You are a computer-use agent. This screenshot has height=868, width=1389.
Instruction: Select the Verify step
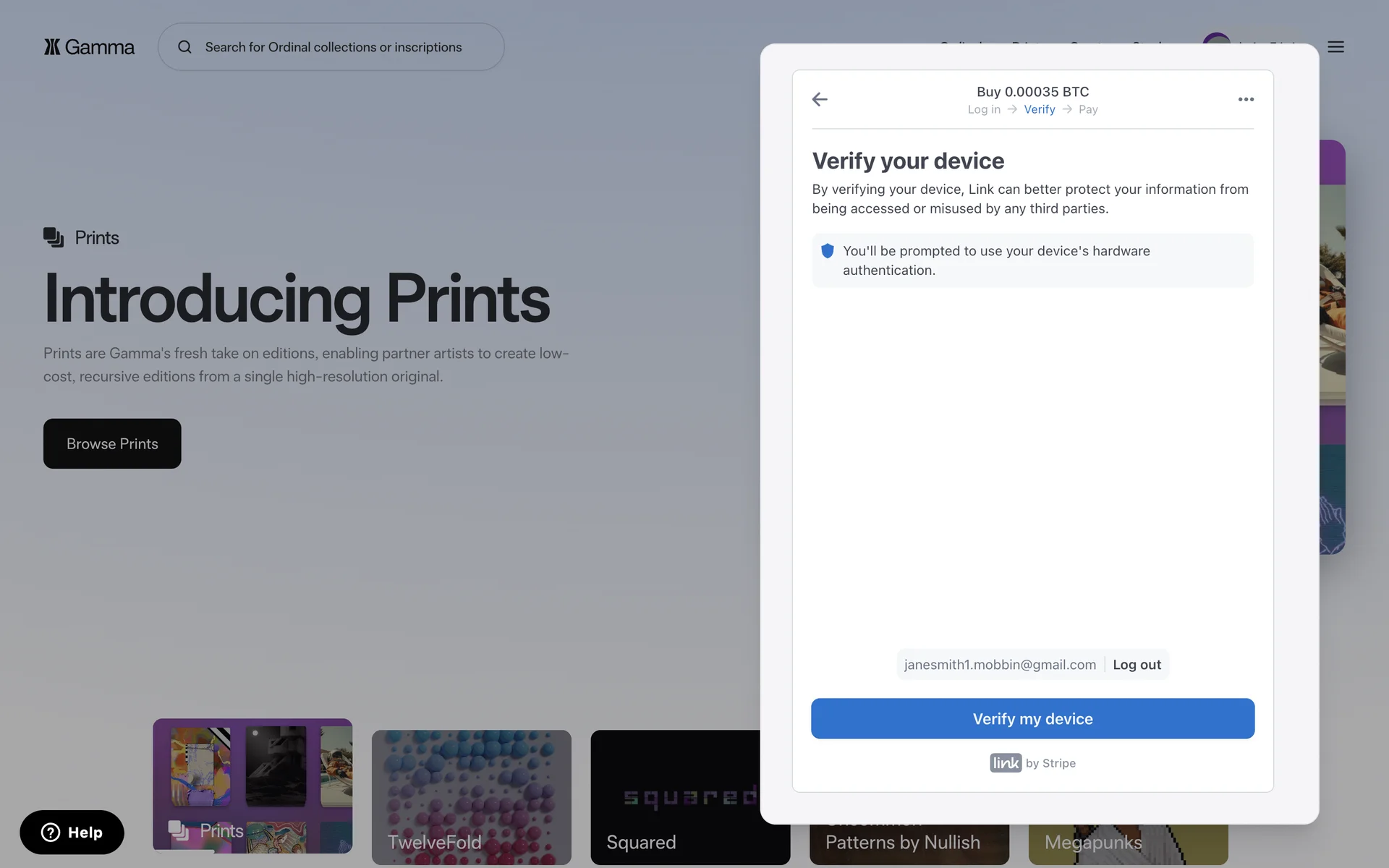pos(1039,109)
